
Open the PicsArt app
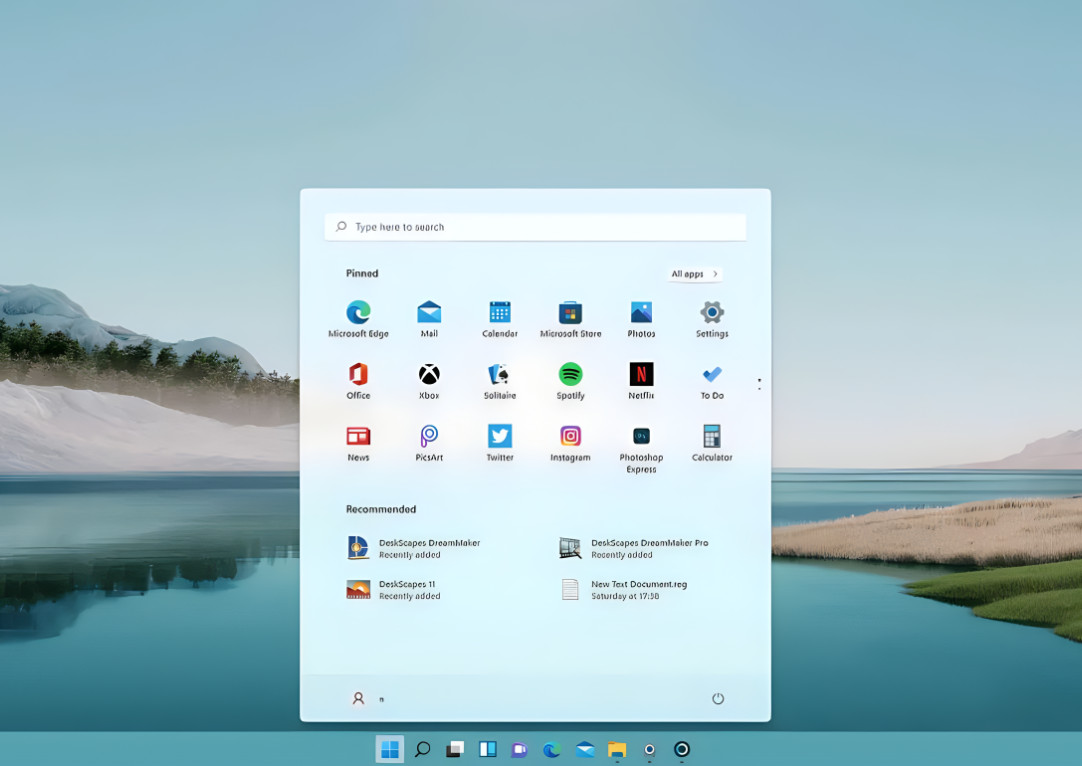pyautogui.click(x=429, y=437)
